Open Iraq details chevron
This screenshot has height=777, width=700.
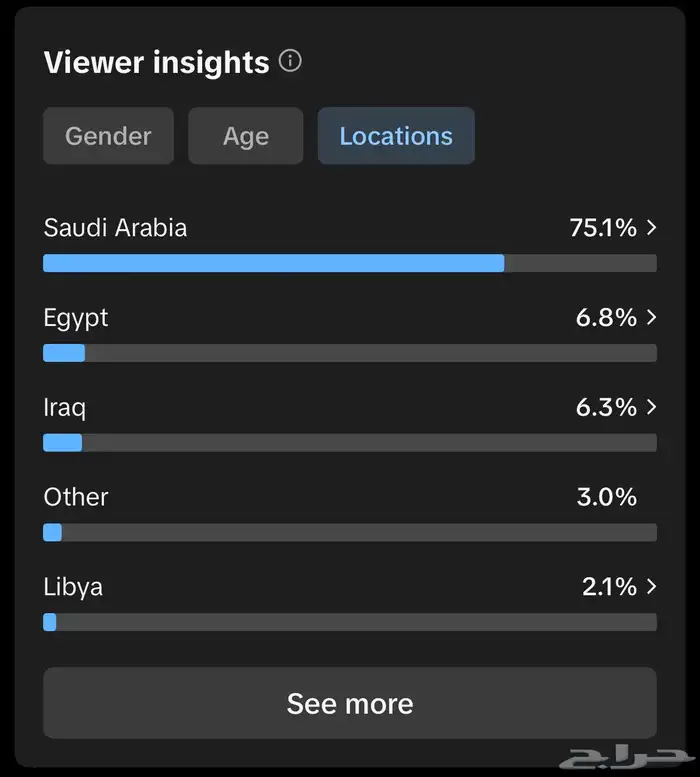[652, 407]
